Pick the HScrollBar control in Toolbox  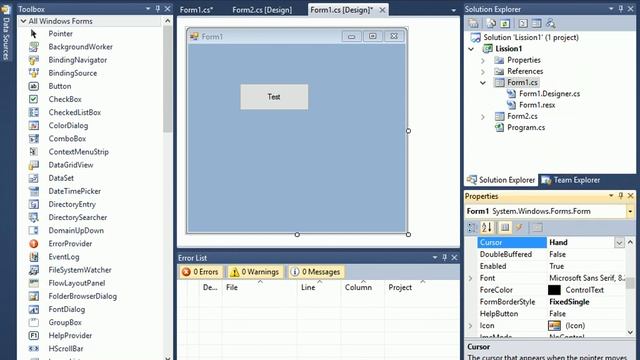(x=66, y=349)
